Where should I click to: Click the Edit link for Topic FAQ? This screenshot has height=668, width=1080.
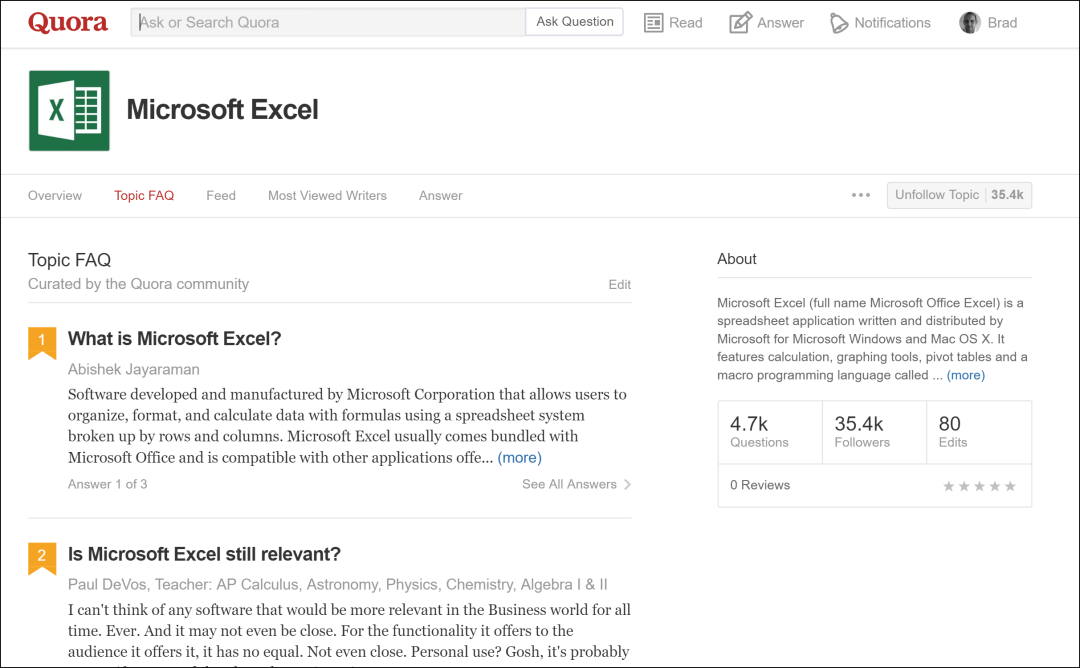click(620, 285)
